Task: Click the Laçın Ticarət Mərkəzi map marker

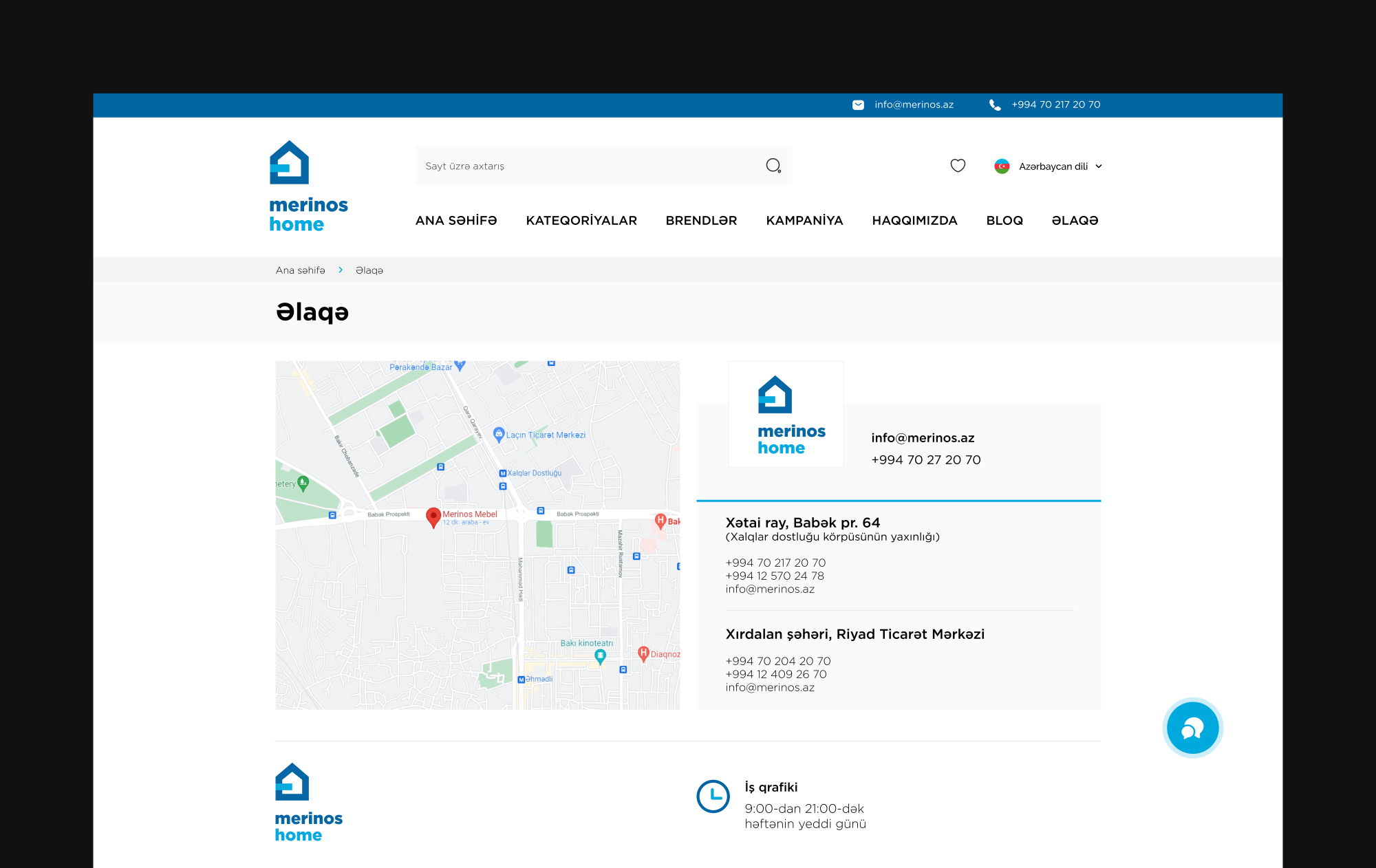Action: (x=499, y=434)
